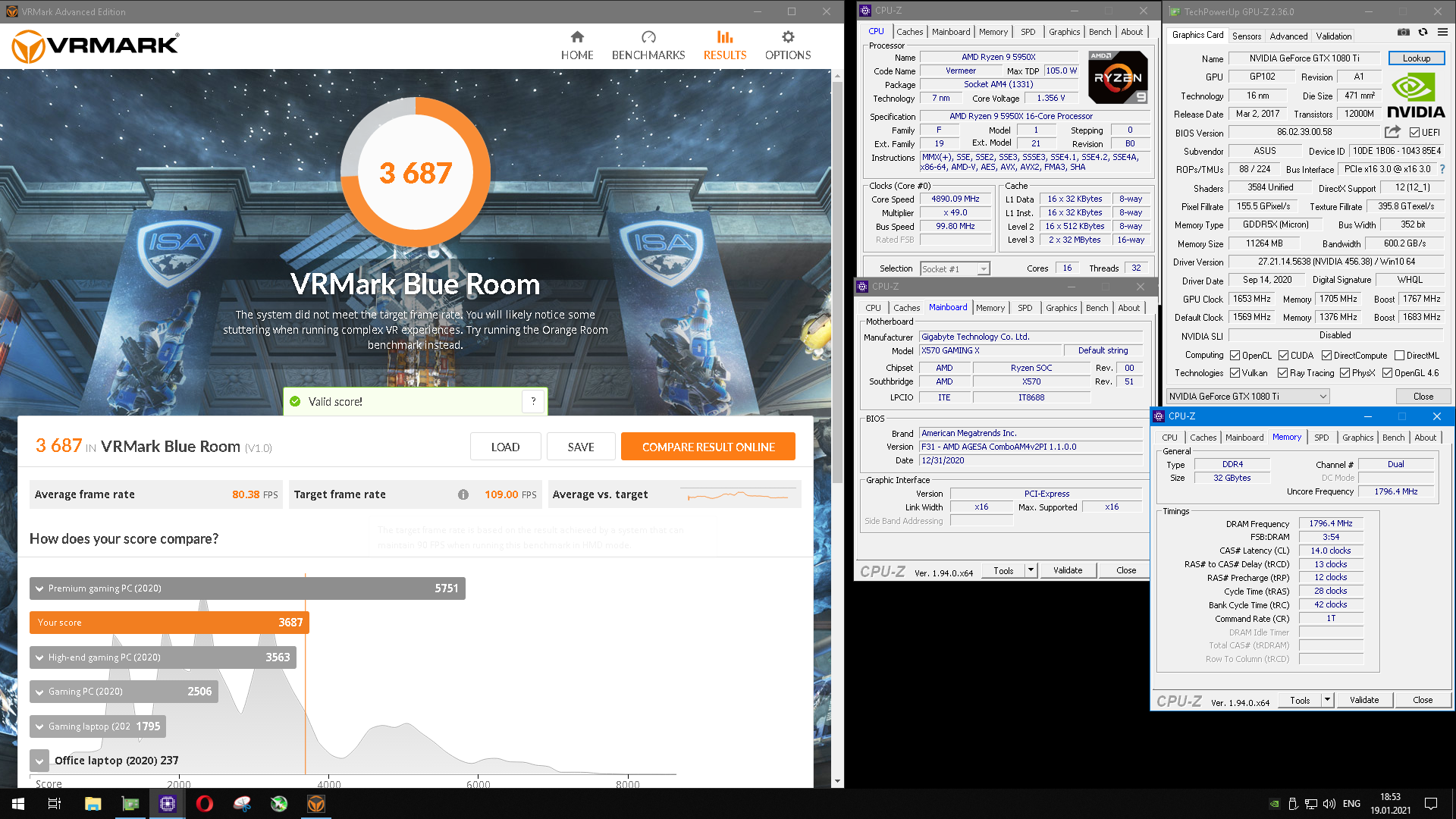Open GPU-Z hamburger menu
This screenshot has height=819, width=1456.
pyautogui.click(x=1442, y=32)
